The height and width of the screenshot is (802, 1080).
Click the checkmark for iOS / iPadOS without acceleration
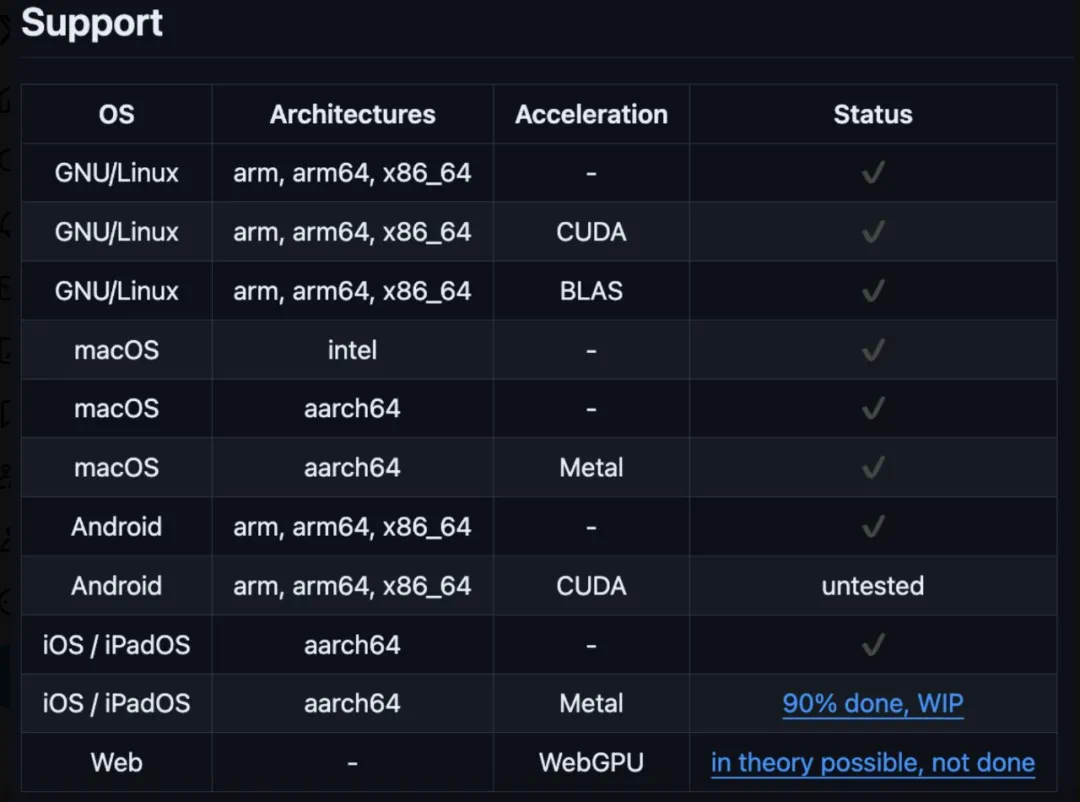point(873,645)
